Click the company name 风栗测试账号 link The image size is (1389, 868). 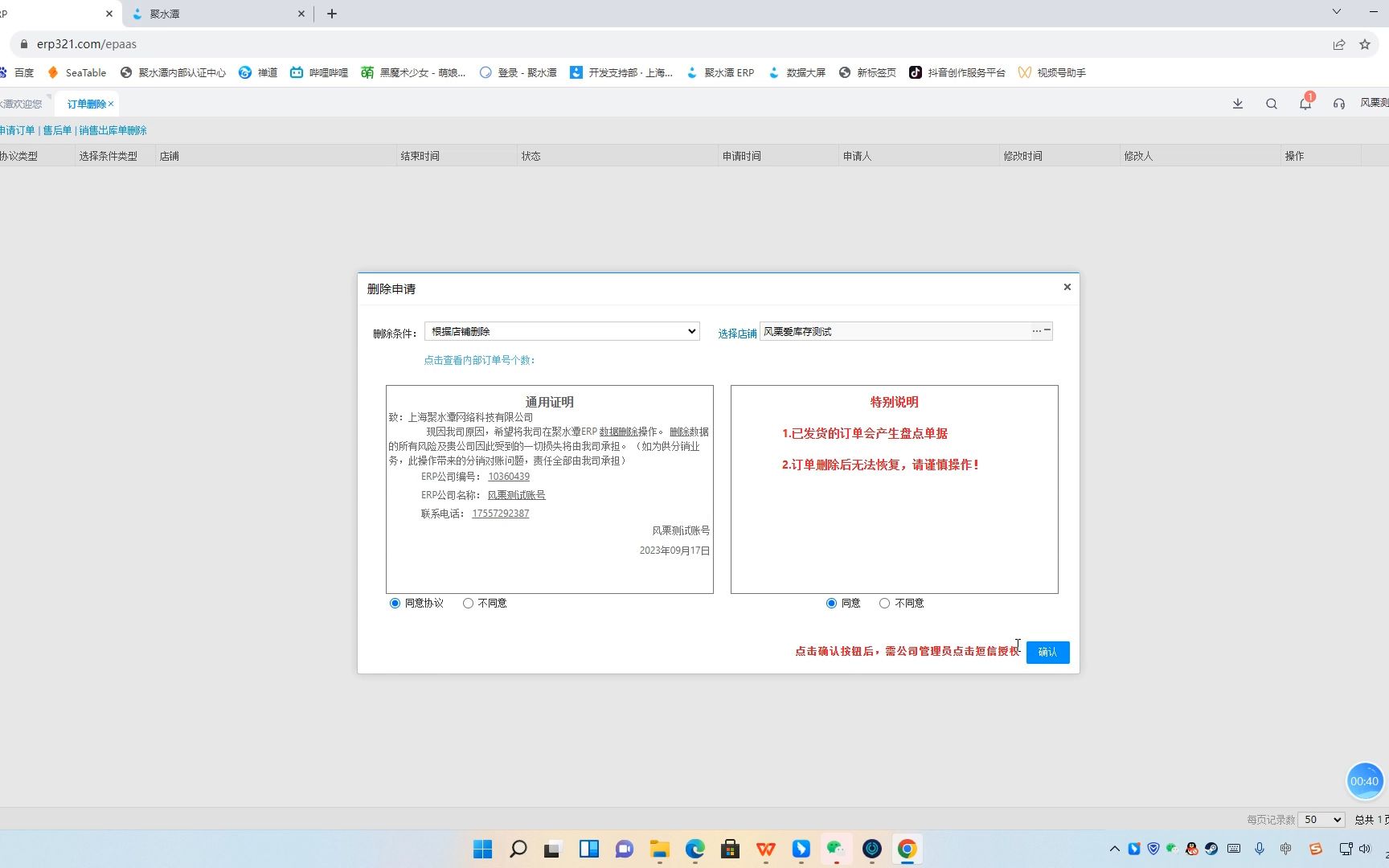point(517,495)
